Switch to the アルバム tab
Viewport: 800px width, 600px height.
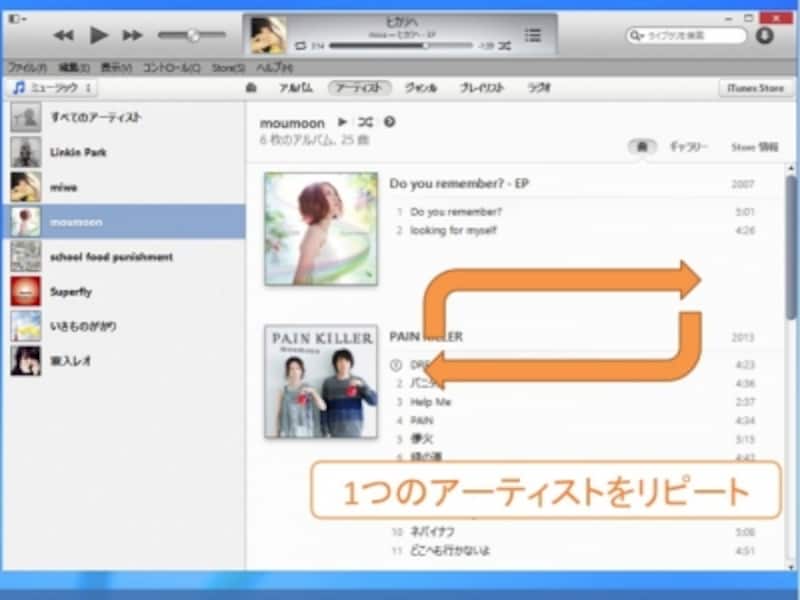[x=296, y=88]
